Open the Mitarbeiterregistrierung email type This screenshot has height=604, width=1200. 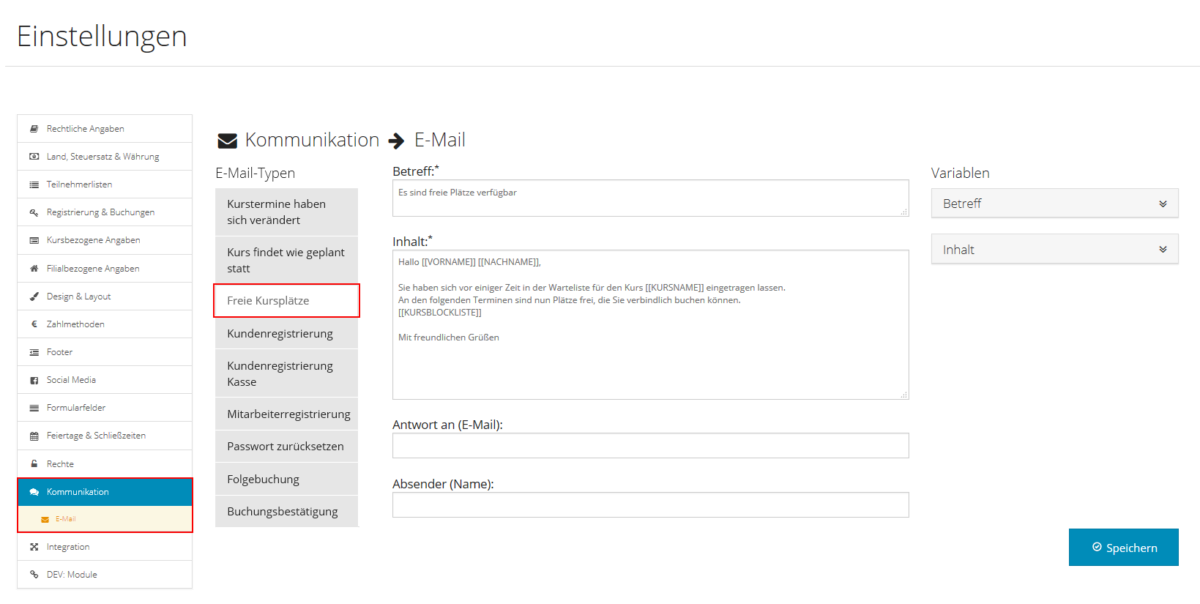[x=286, y=414]
